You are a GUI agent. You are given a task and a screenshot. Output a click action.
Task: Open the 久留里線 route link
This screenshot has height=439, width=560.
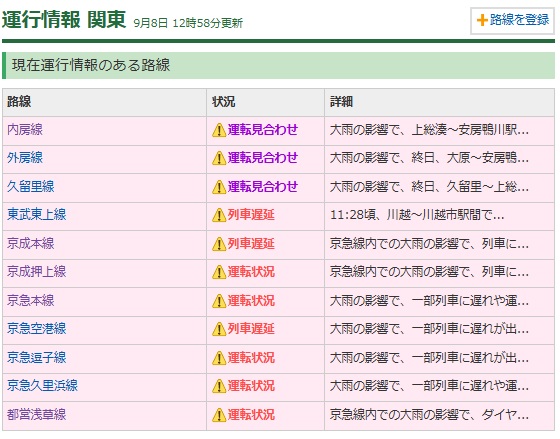[x=31, y=186]
